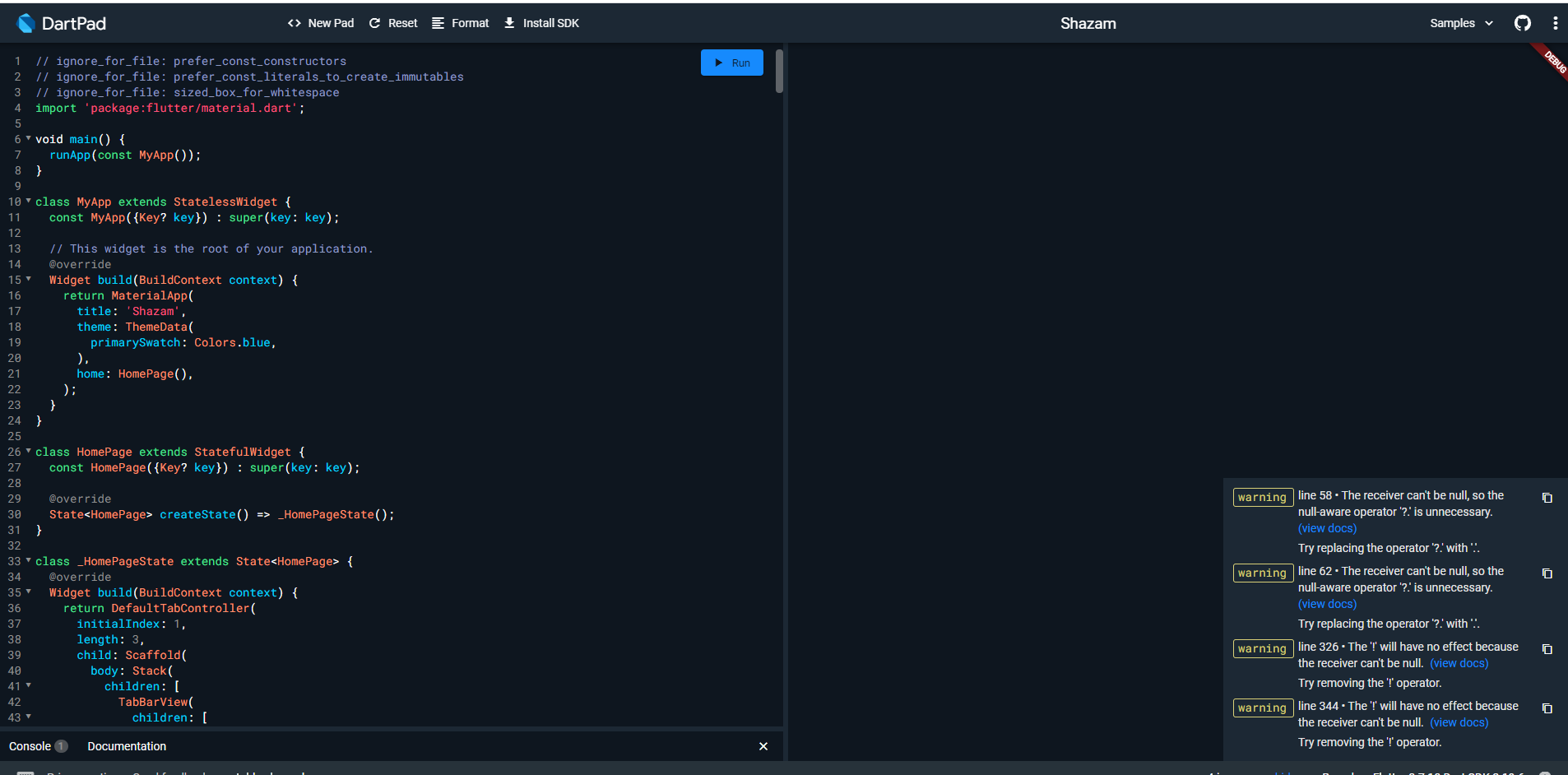
Task: Click the home: HomePage() code line
Action: click(135, 374)
